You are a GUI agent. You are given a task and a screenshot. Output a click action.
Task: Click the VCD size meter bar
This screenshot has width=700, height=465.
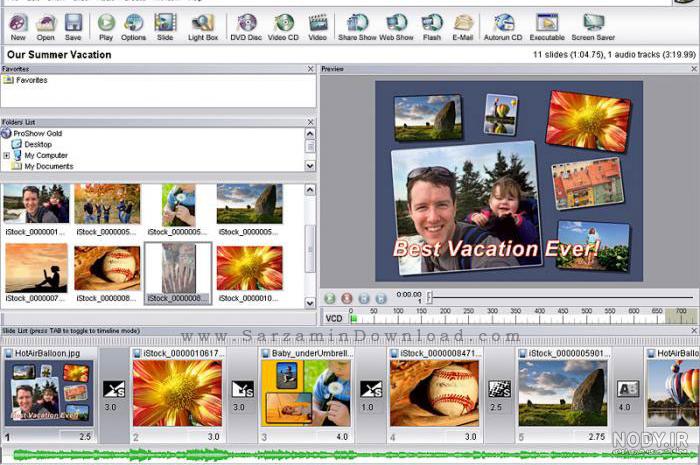click(522, 319)
